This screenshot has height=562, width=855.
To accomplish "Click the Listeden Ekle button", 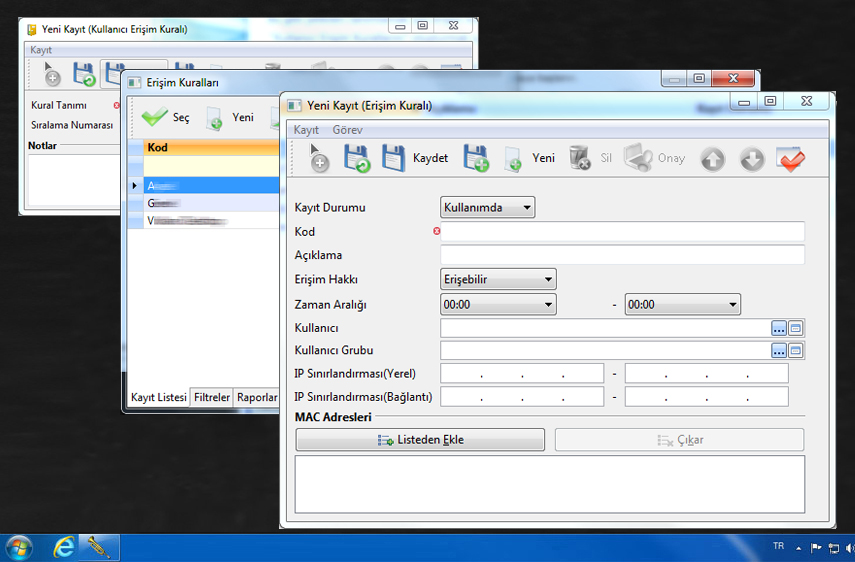I will [x=420, y=440].
